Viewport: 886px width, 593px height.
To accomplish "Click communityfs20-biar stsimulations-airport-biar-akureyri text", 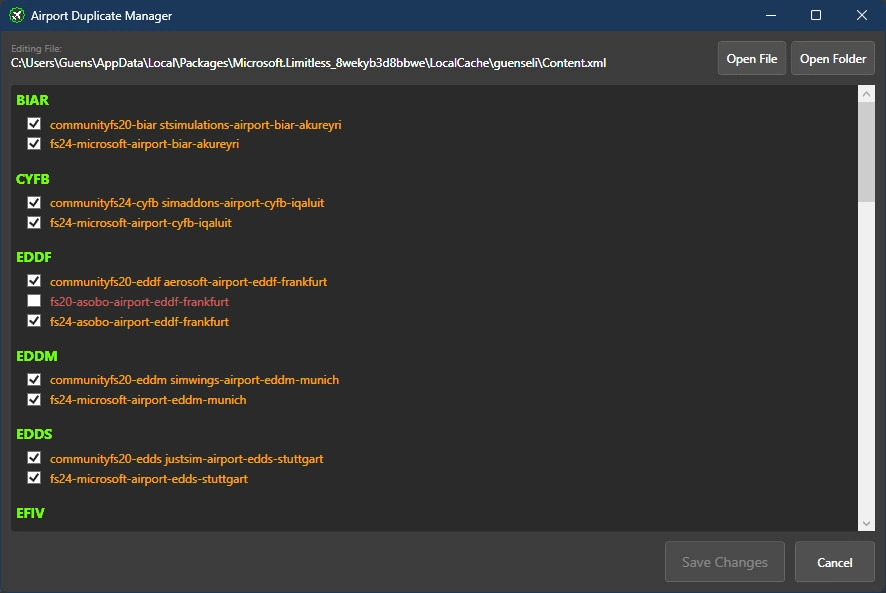I will 196,125.
